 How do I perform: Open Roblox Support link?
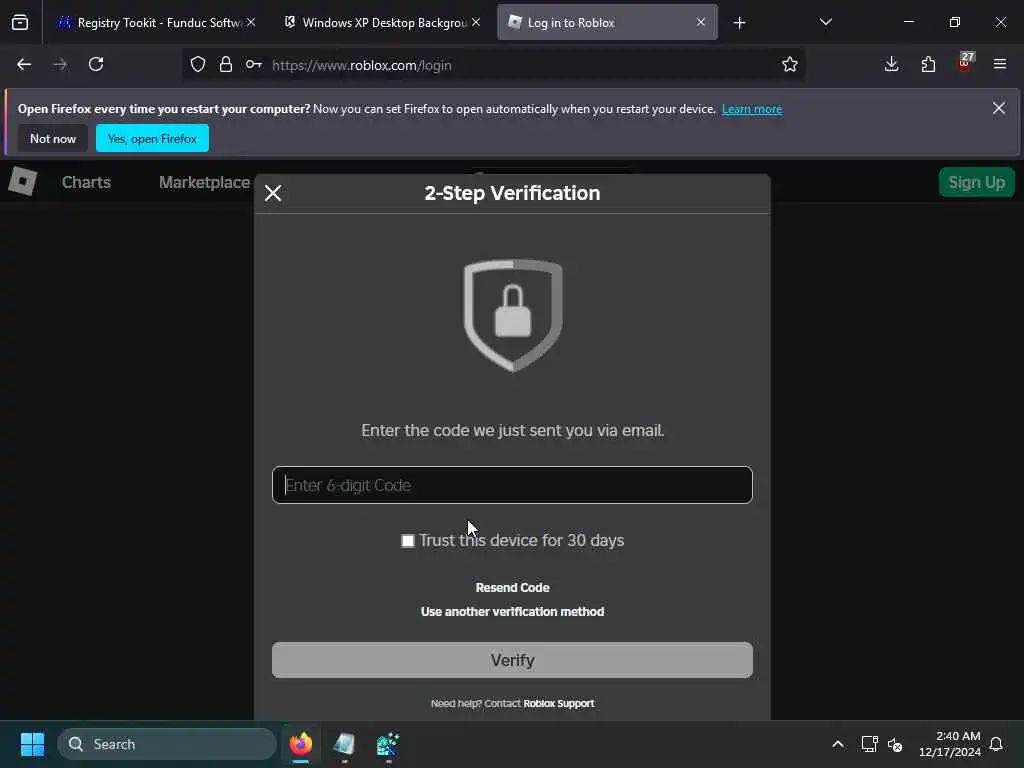[558, 703]
